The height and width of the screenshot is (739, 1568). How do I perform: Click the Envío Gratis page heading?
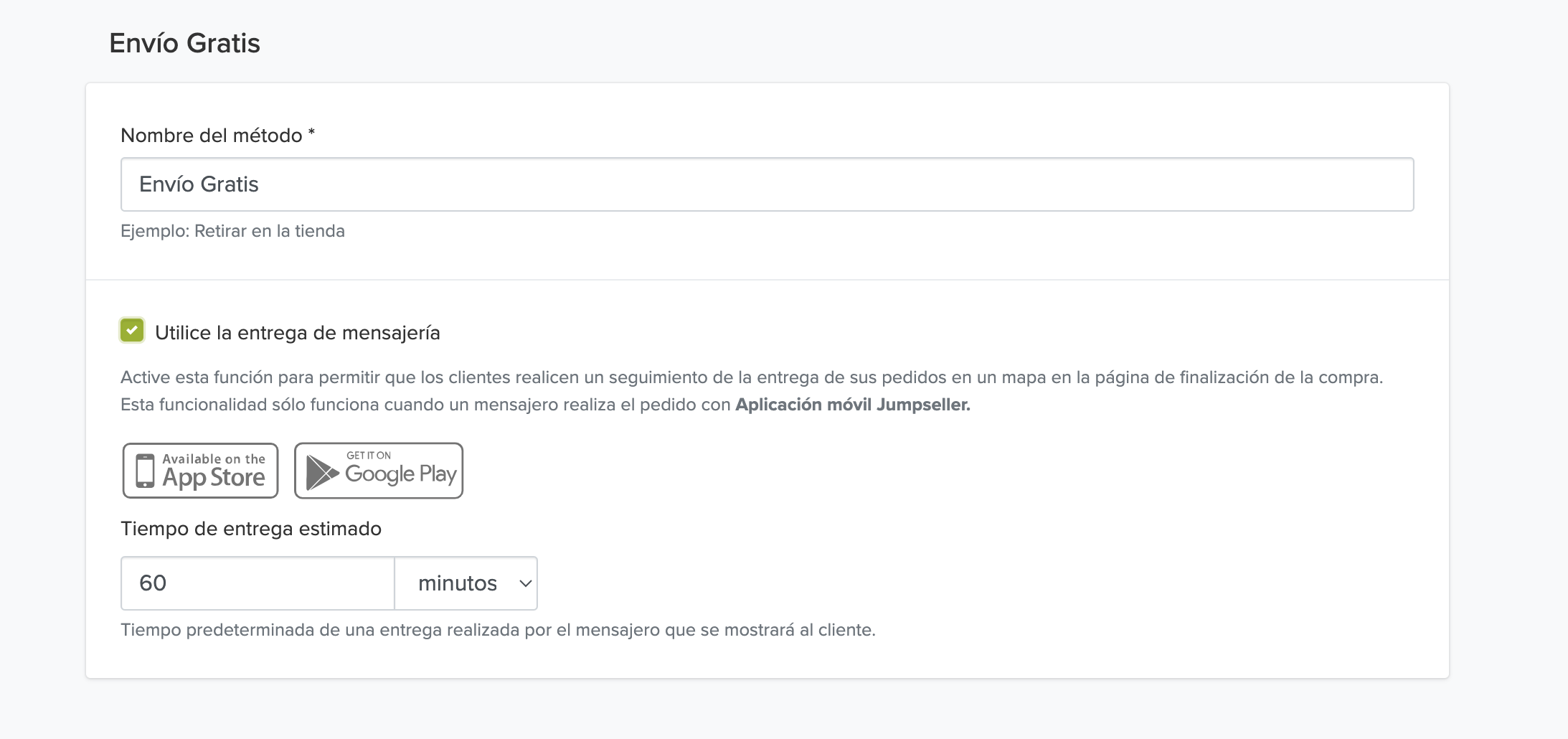(x=184, y=44)
